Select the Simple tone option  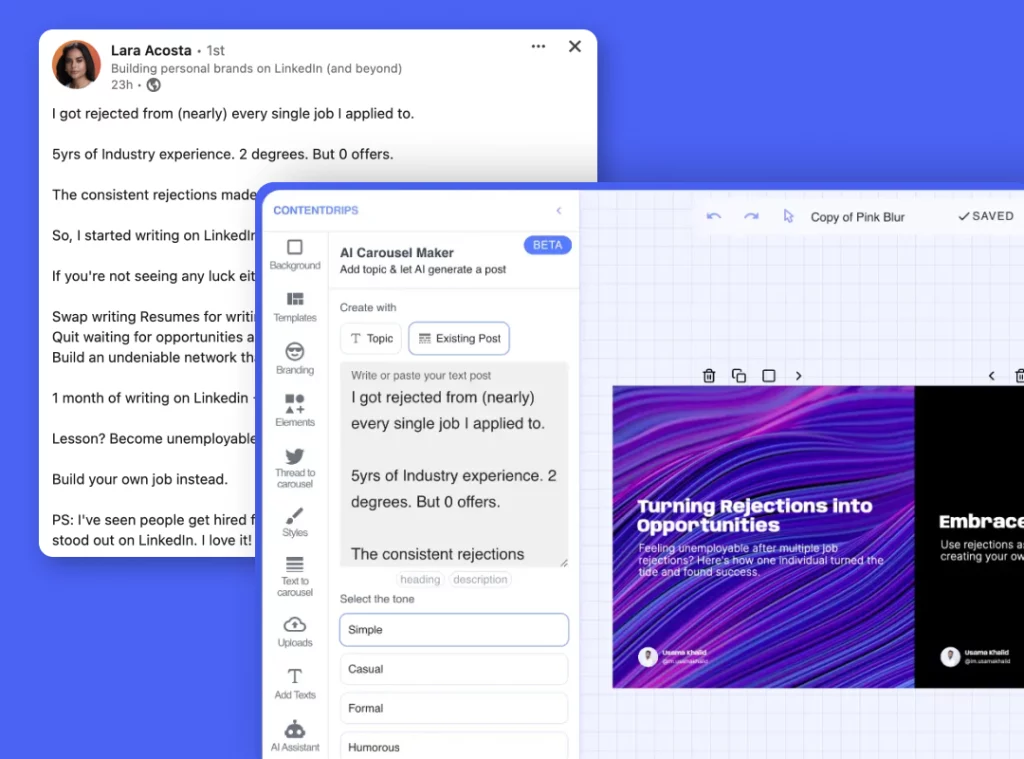click(454, 630)
